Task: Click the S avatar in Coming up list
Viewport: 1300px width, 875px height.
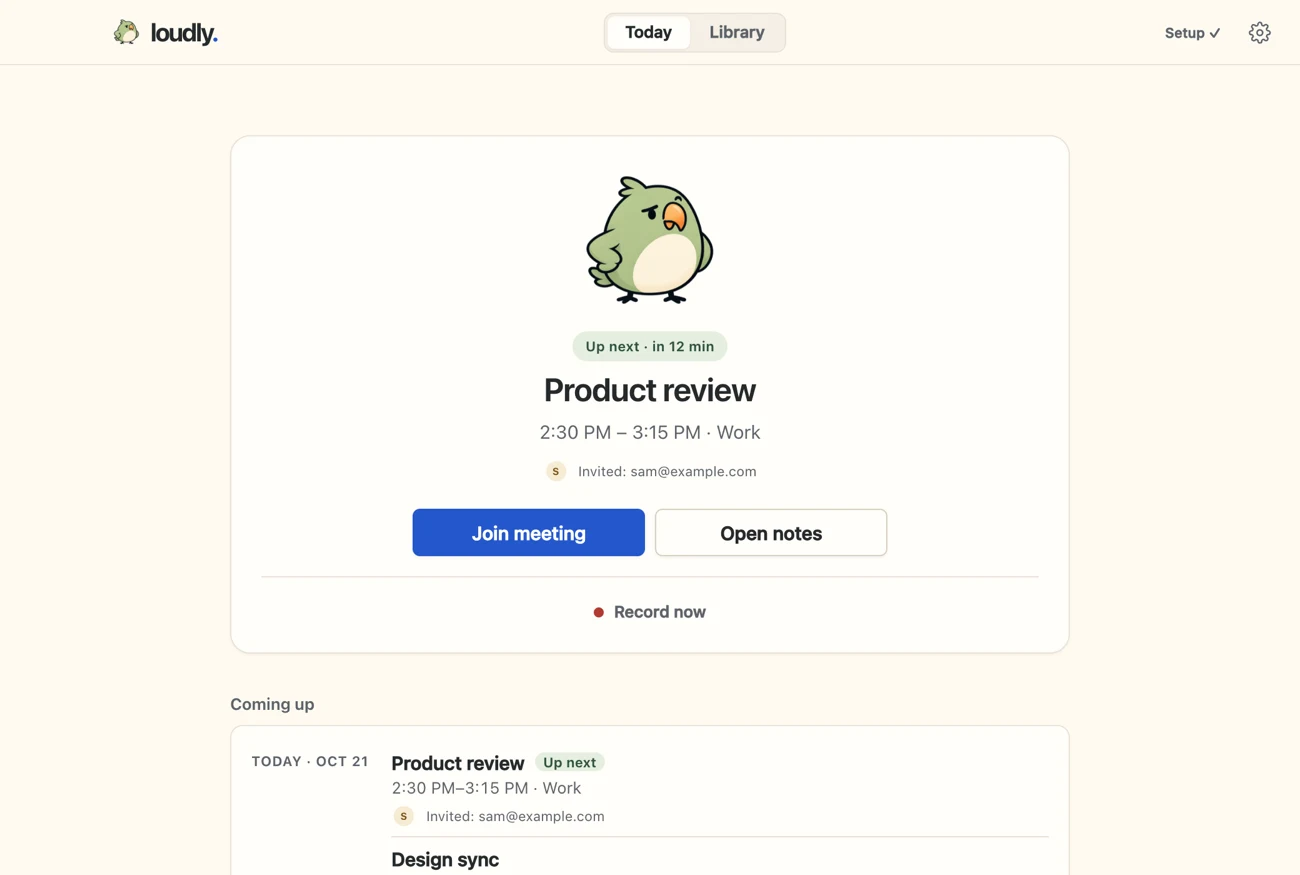Action: (403, 816)
